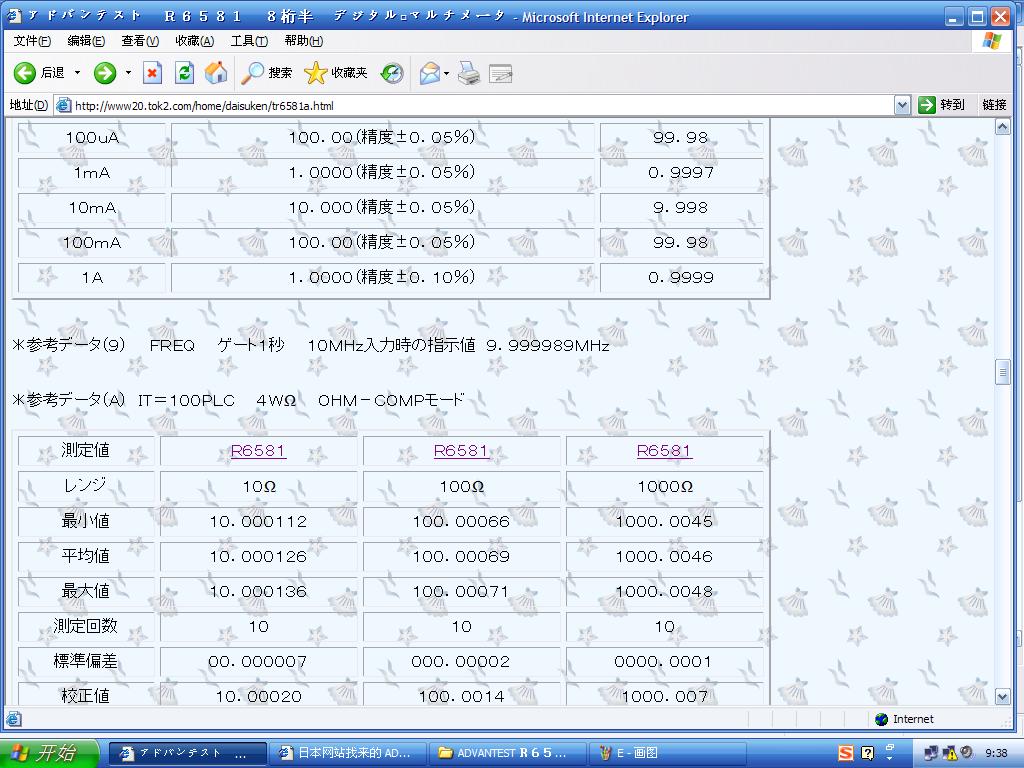Go back with the green Back arrow

pyautogui.click(x=25, y=72)
